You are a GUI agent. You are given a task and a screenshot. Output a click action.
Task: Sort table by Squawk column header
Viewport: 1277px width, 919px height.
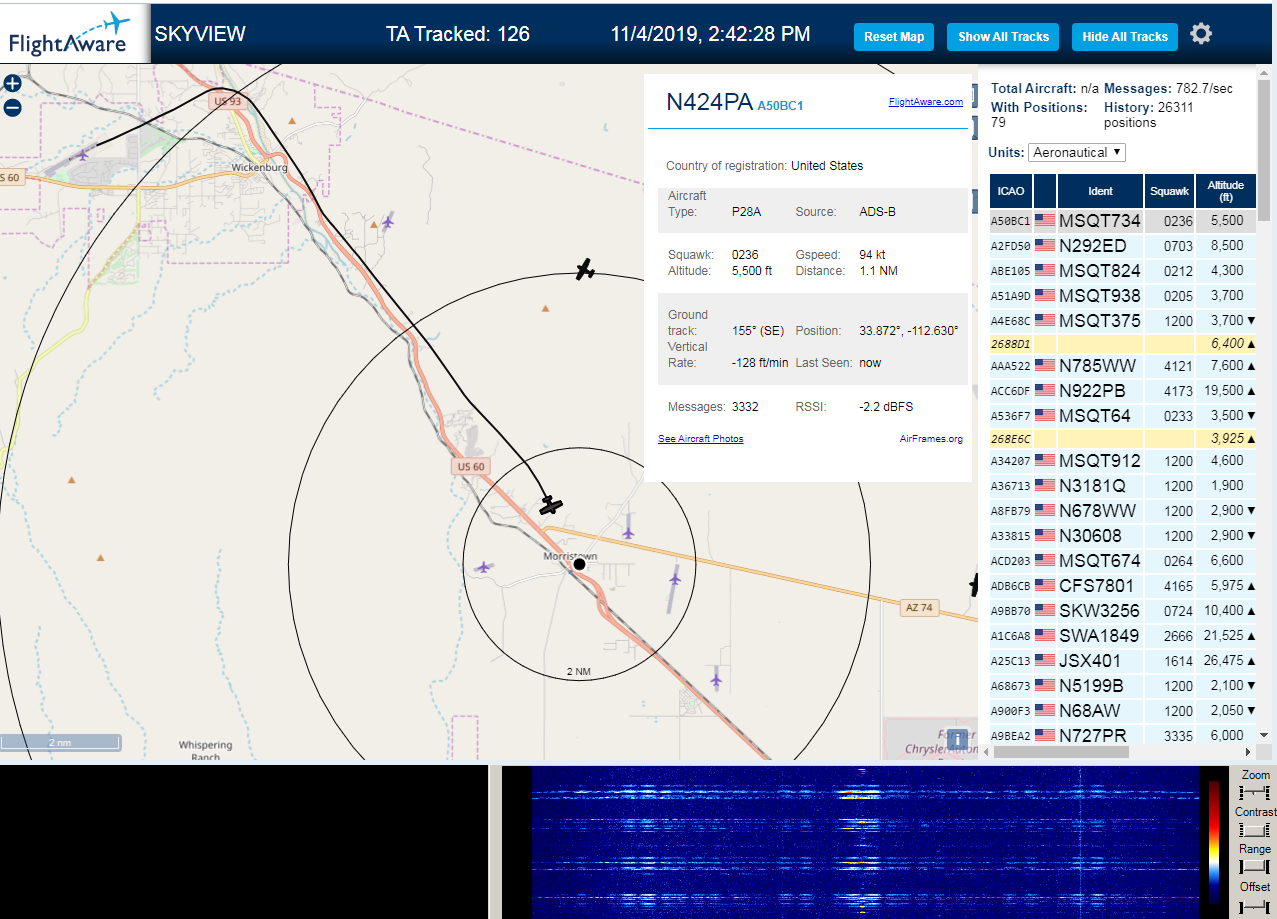tap(1169, 191)
